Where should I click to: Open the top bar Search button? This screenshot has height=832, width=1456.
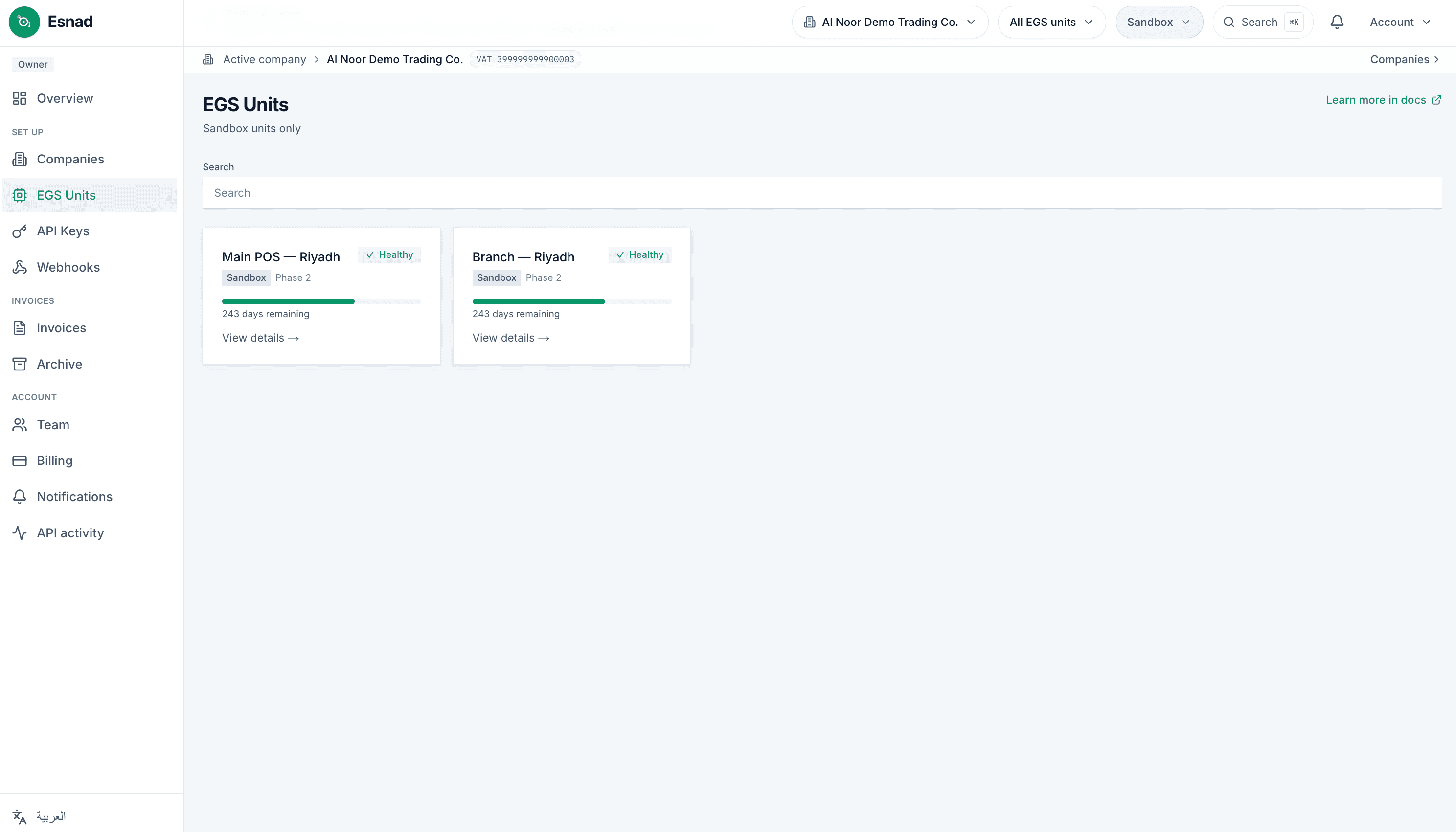(1262, 23)
